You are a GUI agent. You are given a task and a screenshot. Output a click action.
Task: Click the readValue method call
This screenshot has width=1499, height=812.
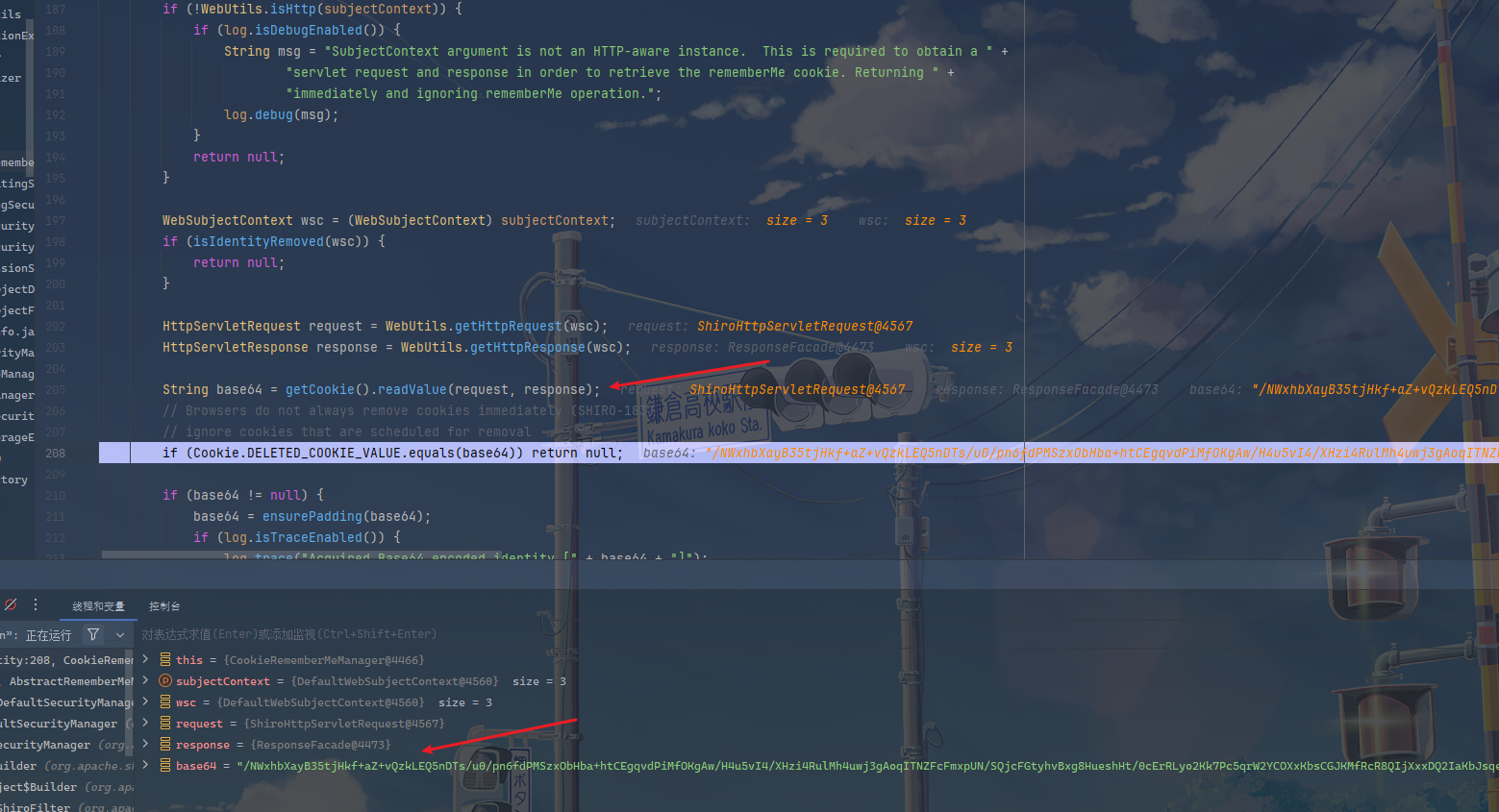click(x=412, y=389)
